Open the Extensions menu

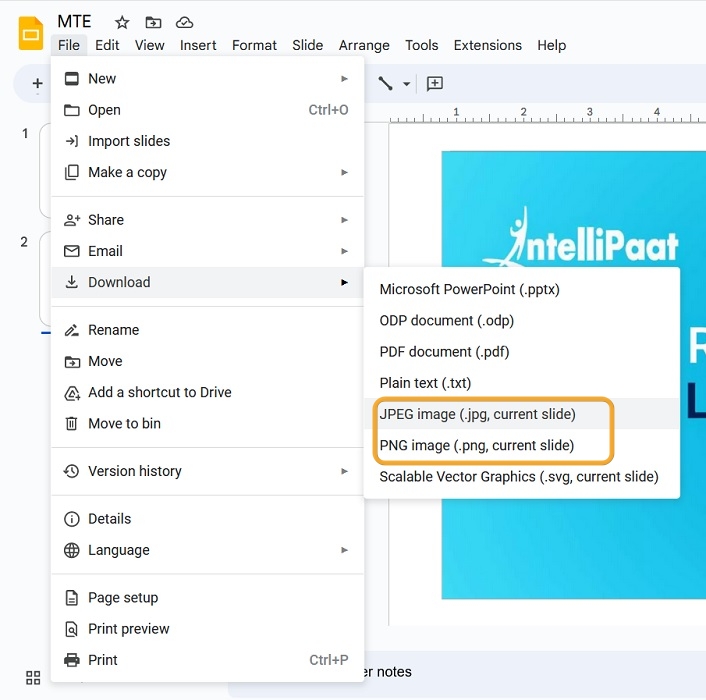[x=488, y=45]
